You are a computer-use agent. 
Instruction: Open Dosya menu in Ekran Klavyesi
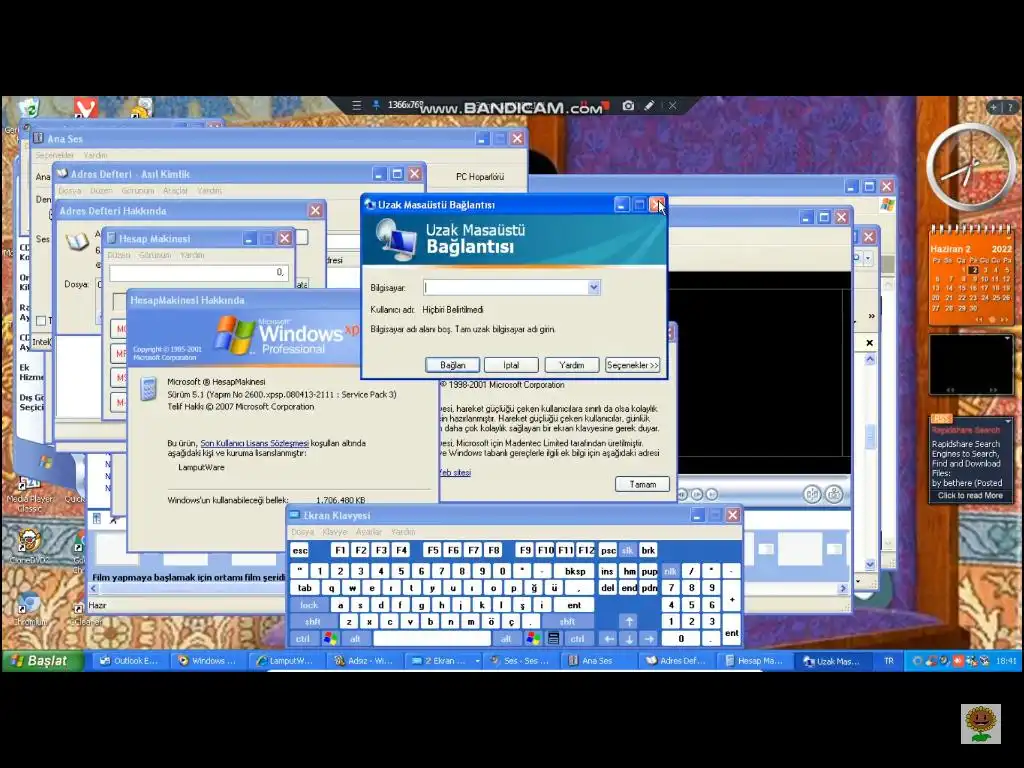(x=302, y=532)
